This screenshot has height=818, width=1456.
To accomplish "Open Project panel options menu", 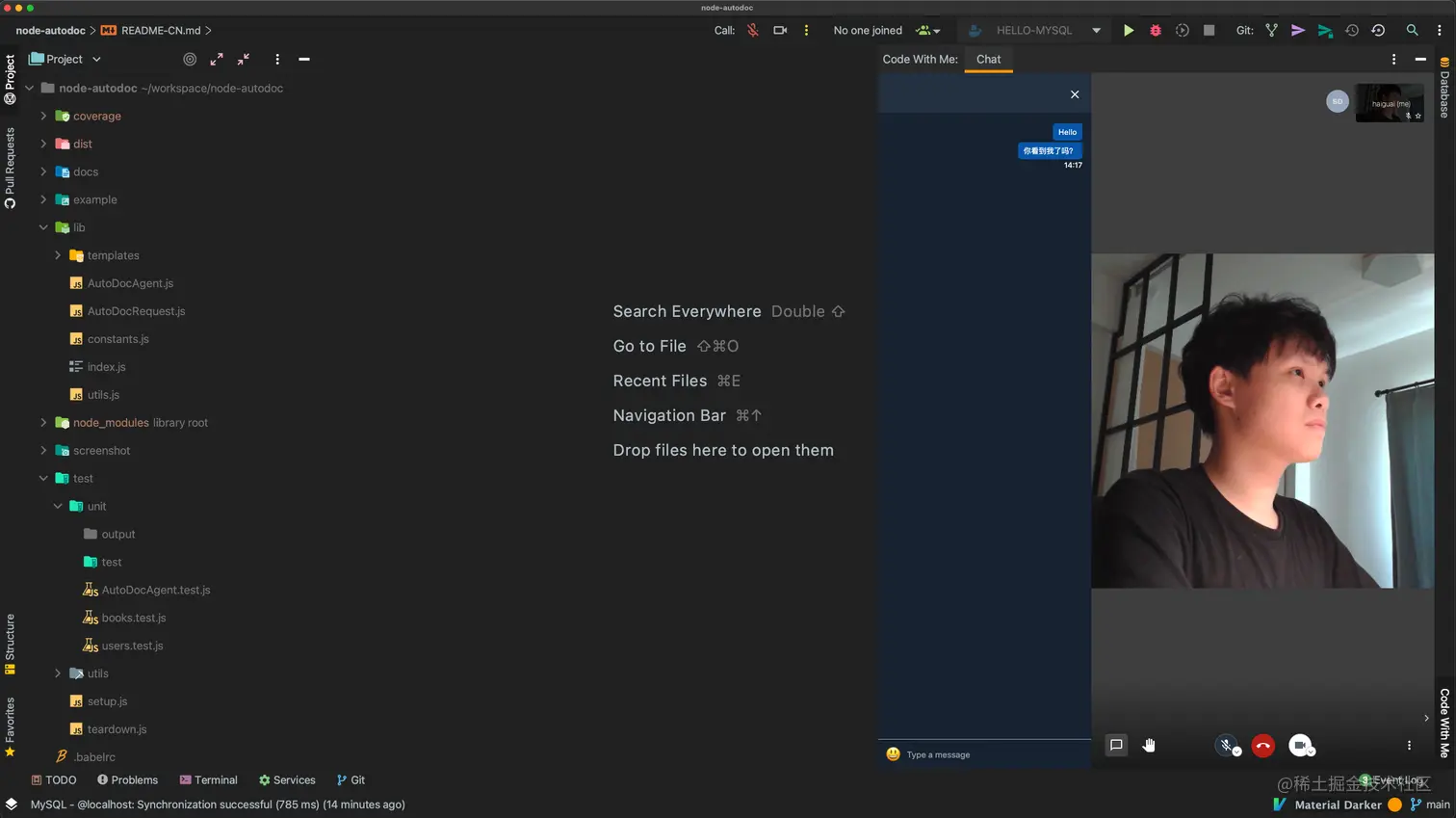I will coord(277,59).
